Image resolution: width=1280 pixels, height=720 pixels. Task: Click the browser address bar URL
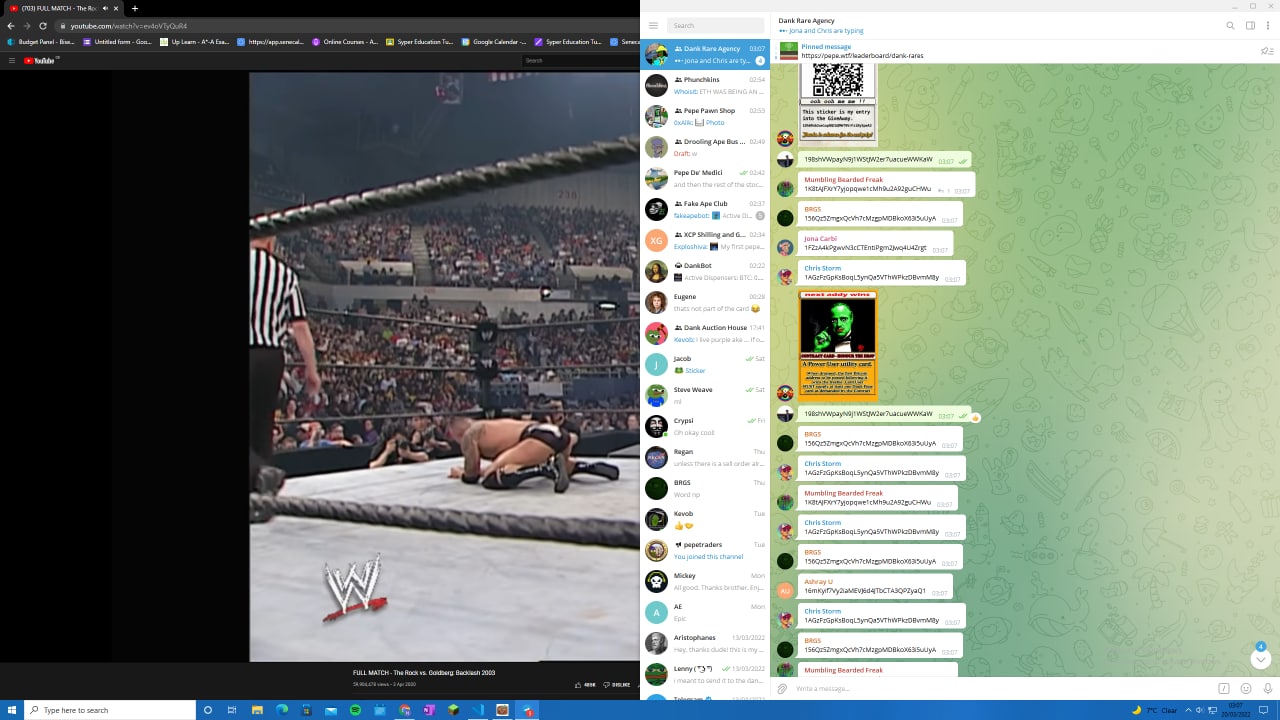pos(129,26)
